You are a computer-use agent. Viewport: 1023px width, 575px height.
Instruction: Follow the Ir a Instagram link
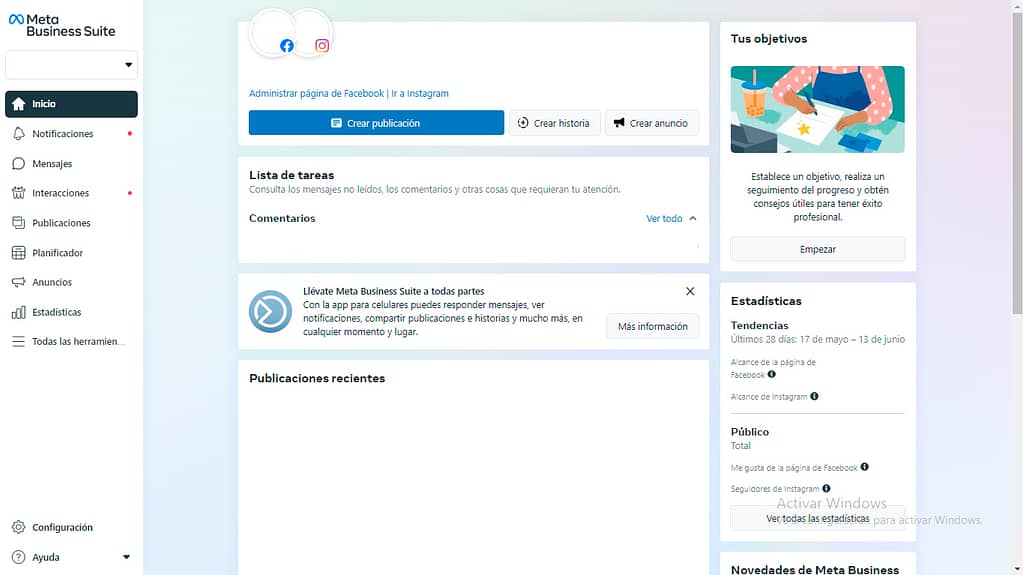420,93
